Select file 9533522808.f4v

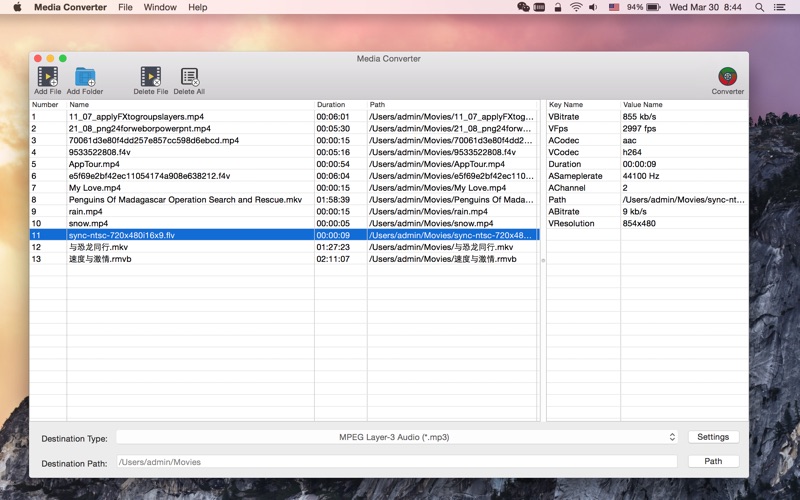click(x=99, y=152)
